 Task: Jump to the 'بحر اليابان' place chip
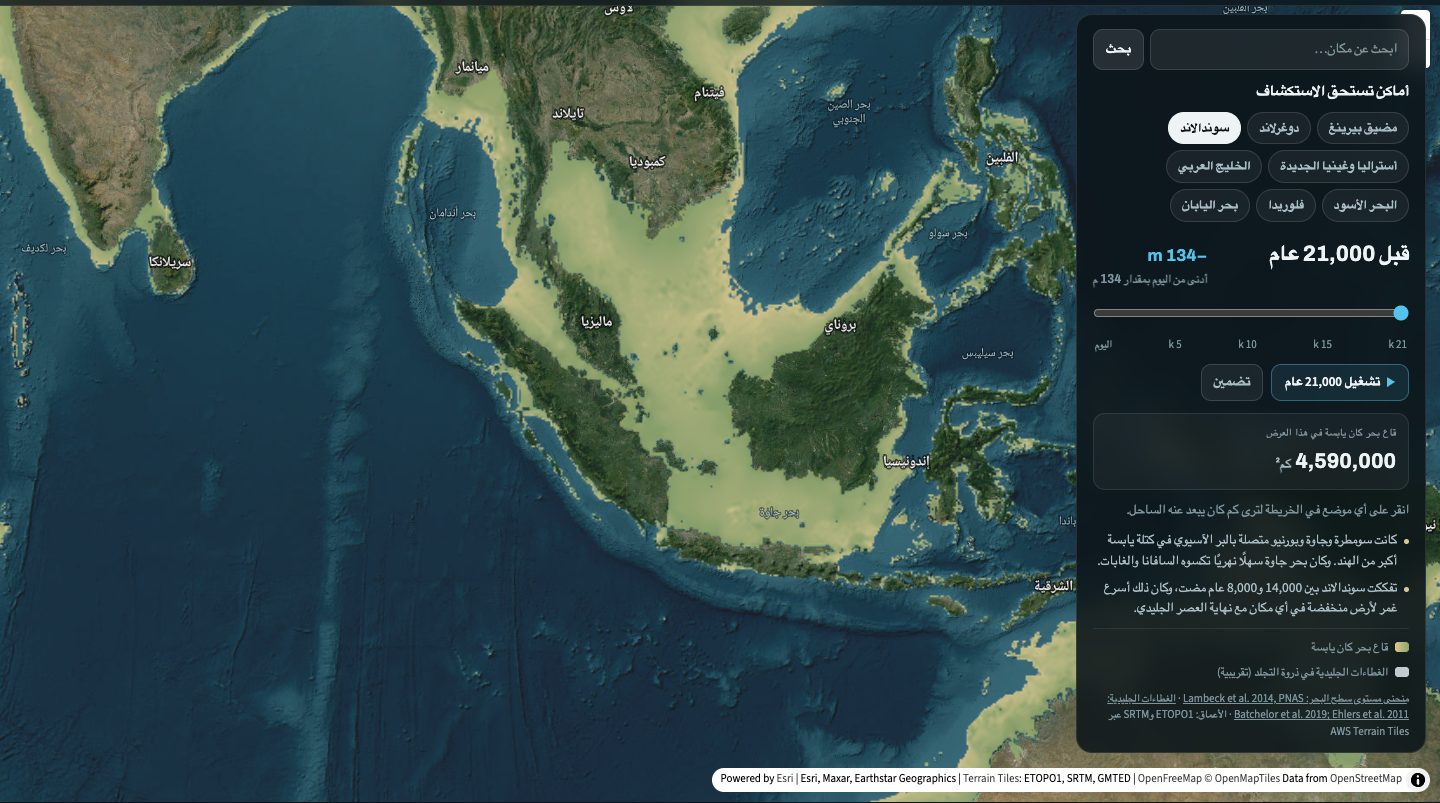(1210, 205)
